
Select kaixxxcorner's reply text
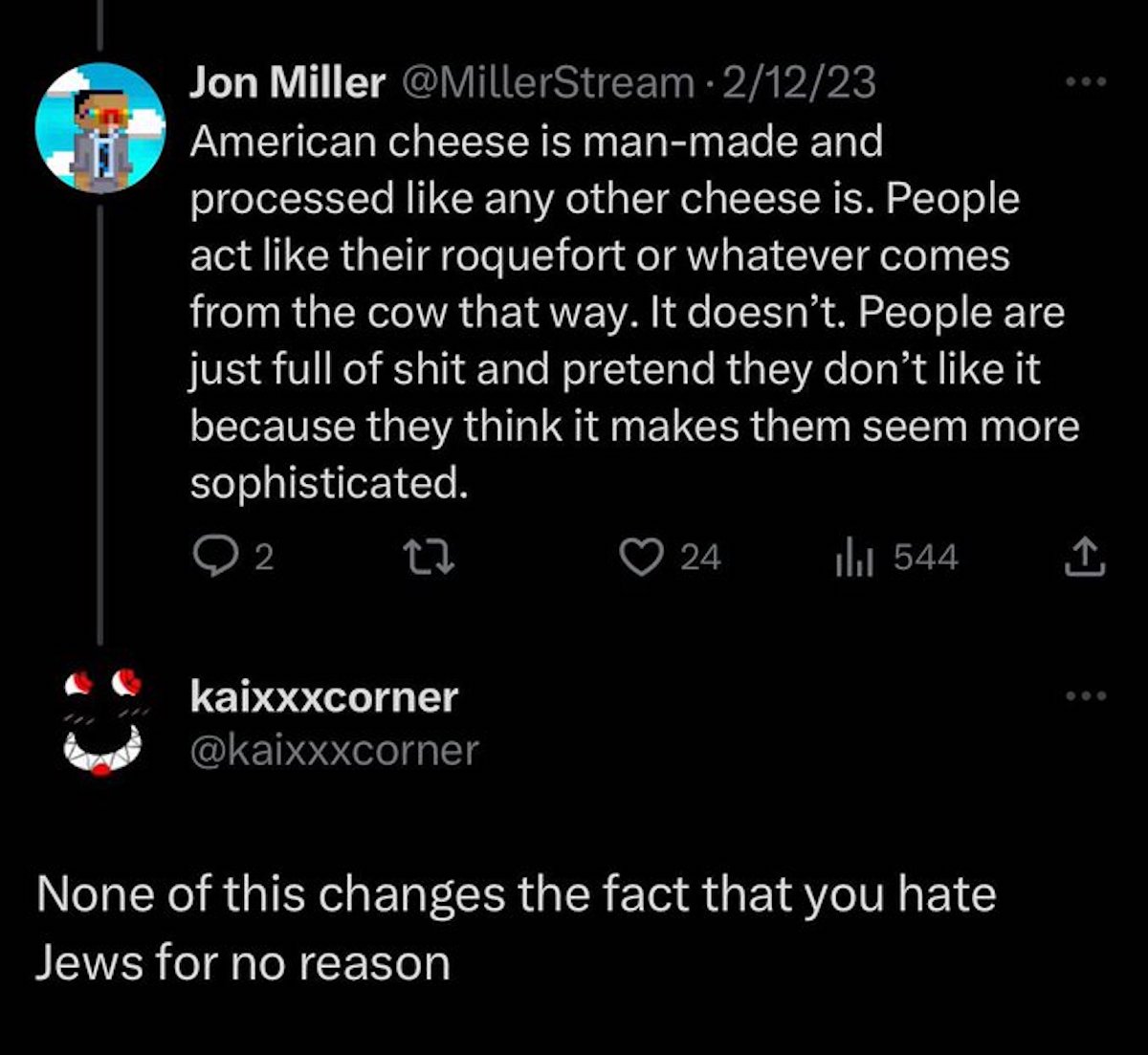[515, 928]
